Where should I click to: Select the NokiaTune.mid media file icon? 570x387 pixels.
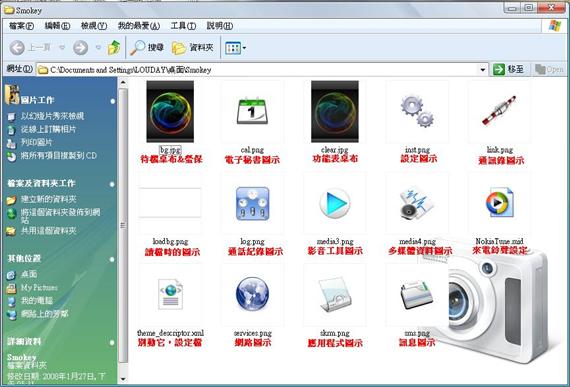pos(500,202)
